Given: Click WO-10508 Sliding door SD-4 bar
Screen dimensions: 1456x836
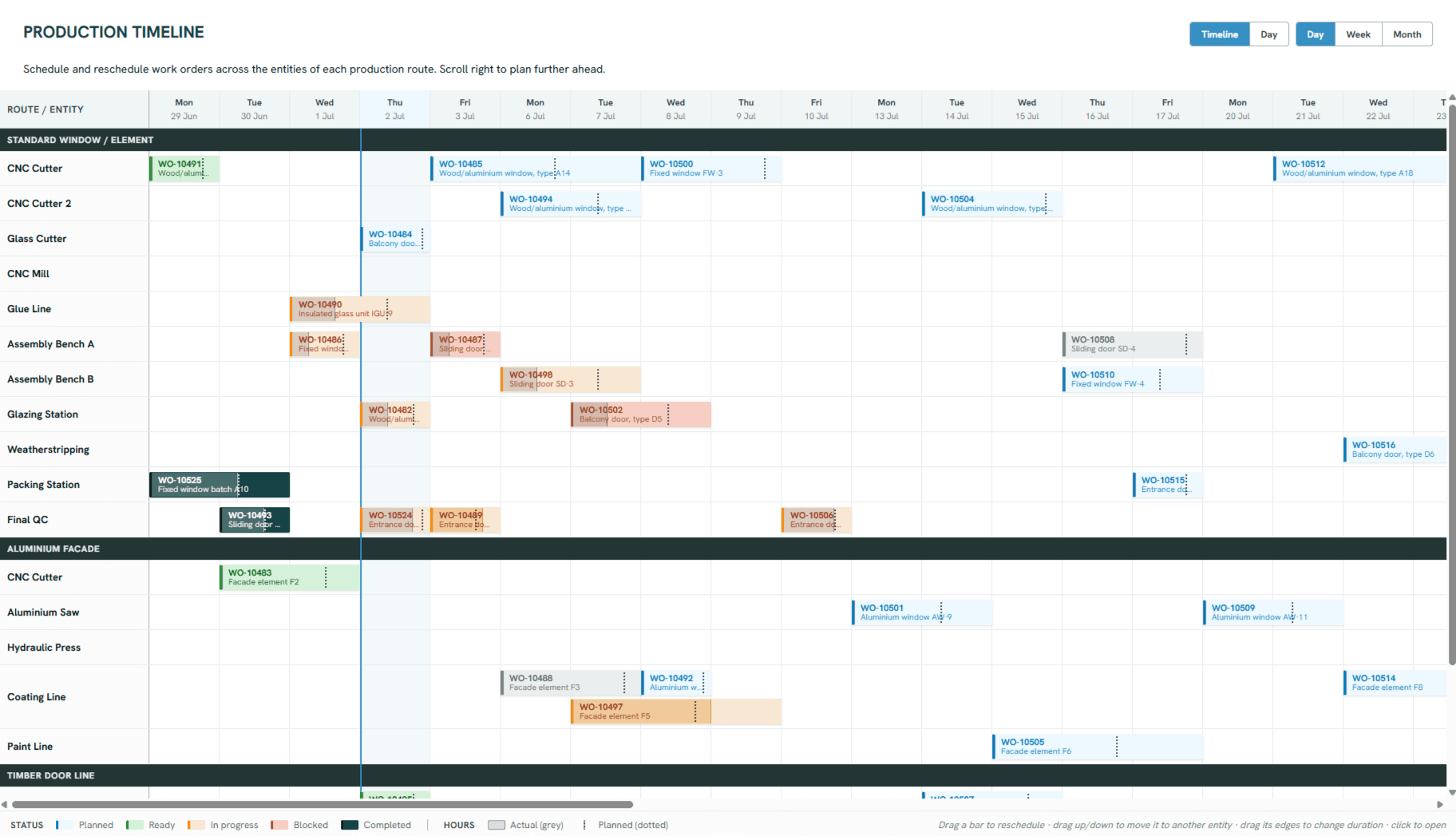Looking at the screenshot, I should [1133, 344].
